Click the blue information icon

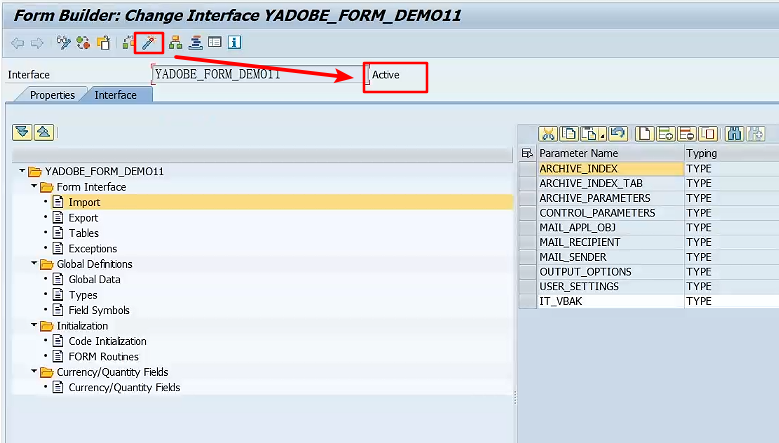(234, 43)
